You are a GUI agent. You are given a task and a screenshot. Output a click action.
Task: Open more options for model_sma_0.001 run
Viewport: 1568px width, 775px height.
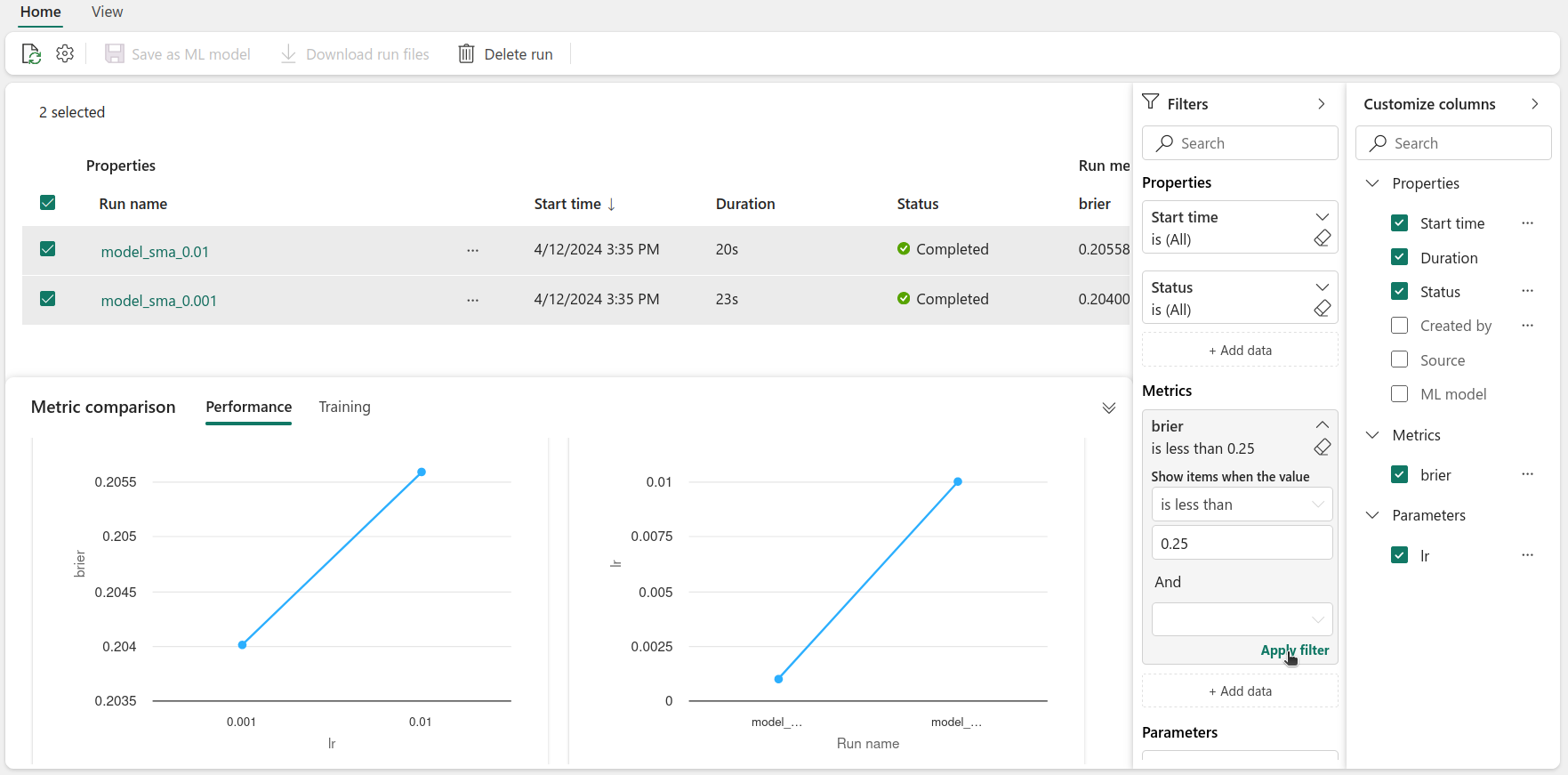pos(472,301)
